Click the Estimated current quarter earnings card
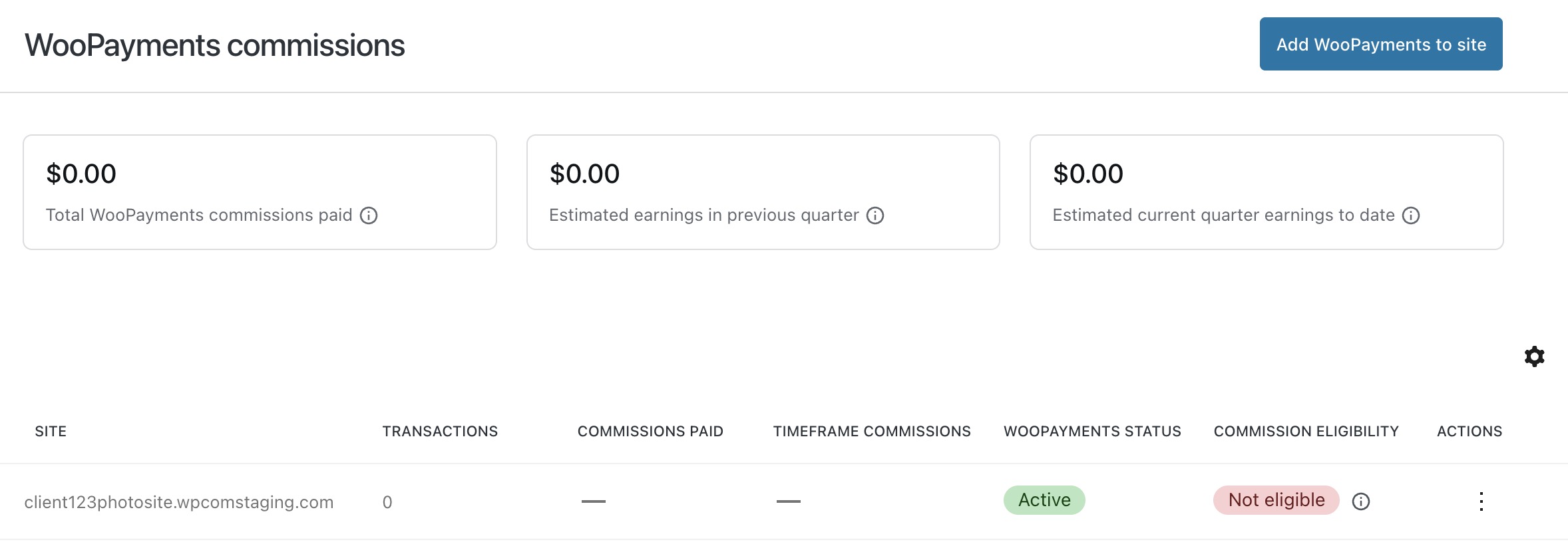Viewport: 1568px width, 560px height. click(x=1266, y=192)
